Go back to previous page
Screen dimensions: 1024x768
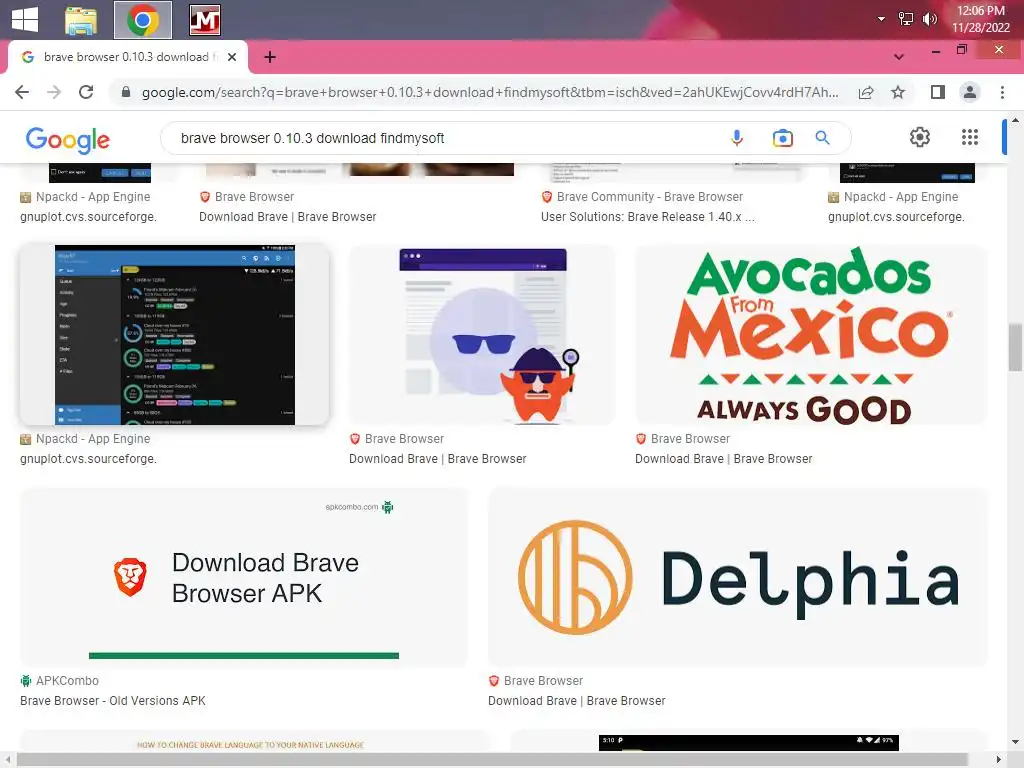[22, 92]
